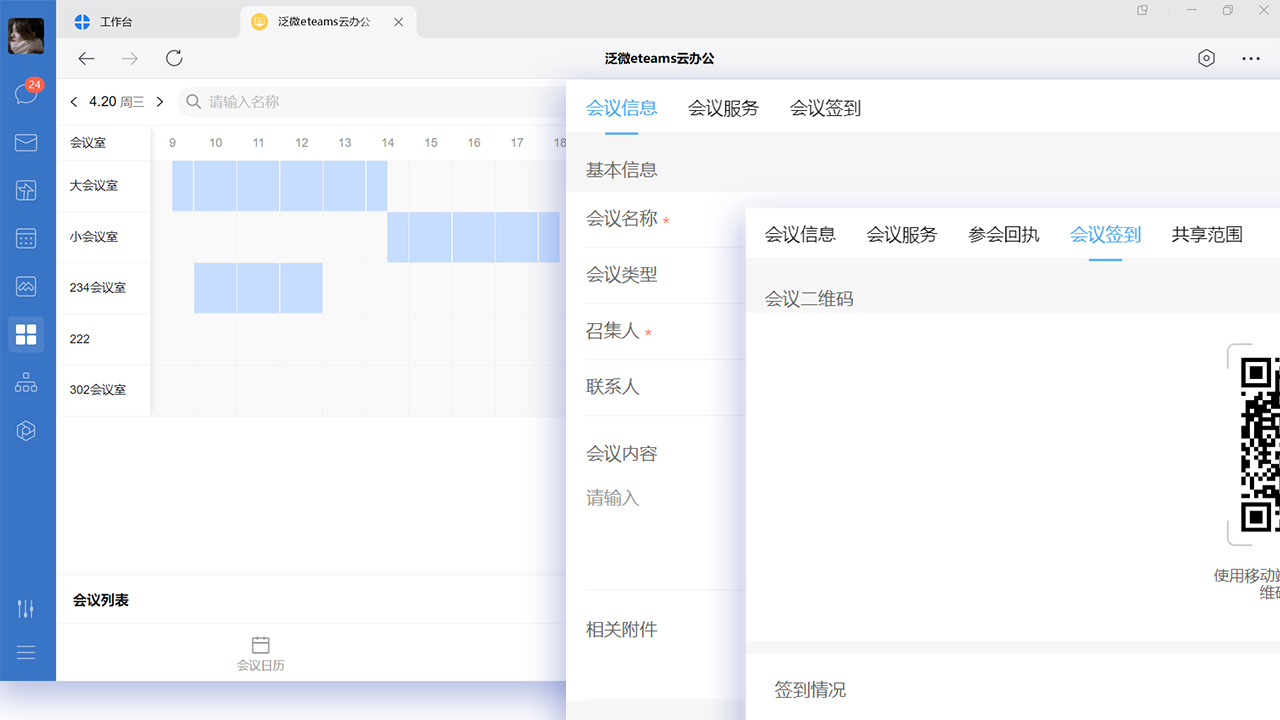Click the 相关附件 label
This screenshot has width=1280, height=720.
[622, 629]
